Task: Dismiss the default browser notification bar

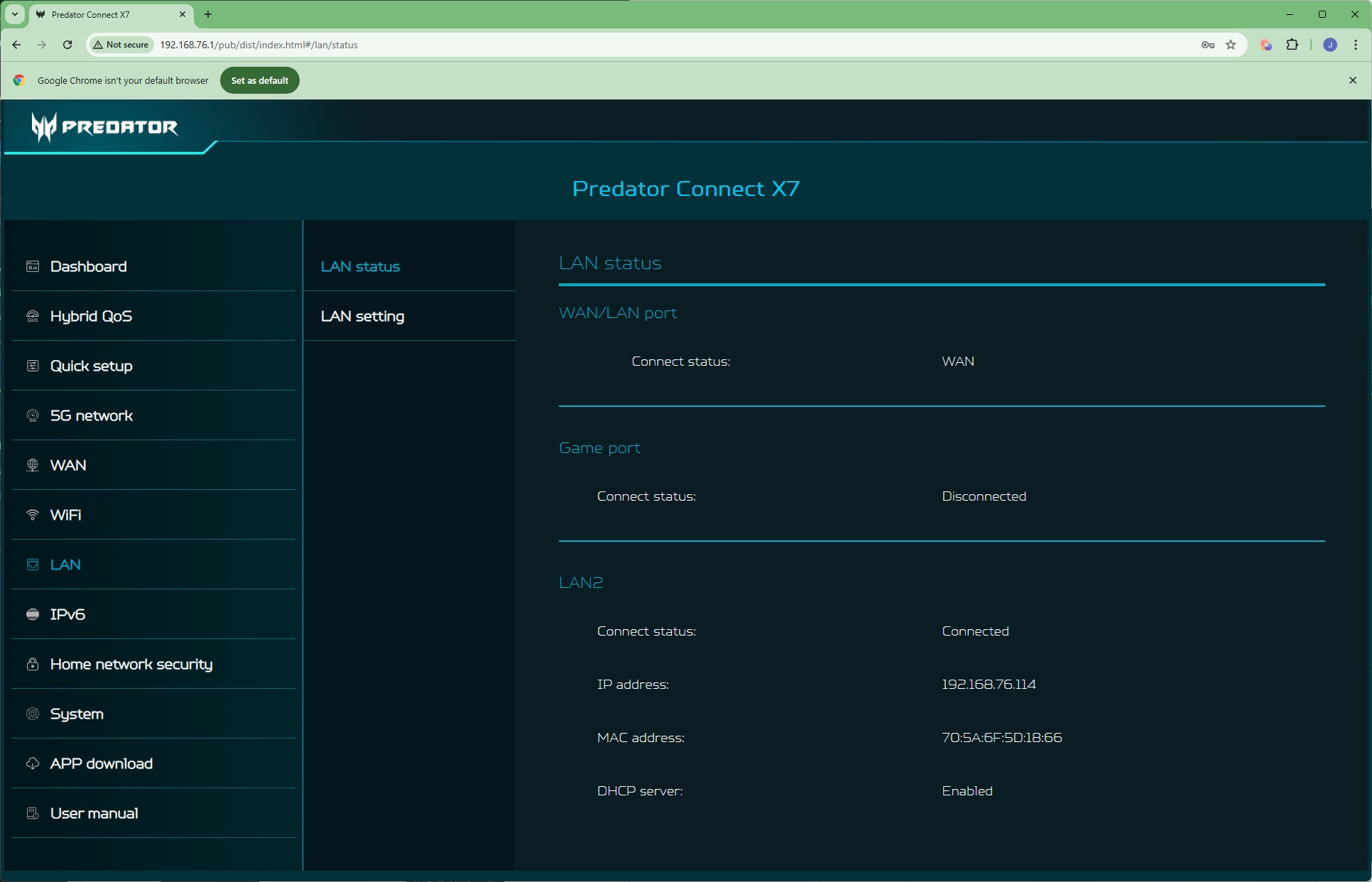Action: [x=1352, y=80]
